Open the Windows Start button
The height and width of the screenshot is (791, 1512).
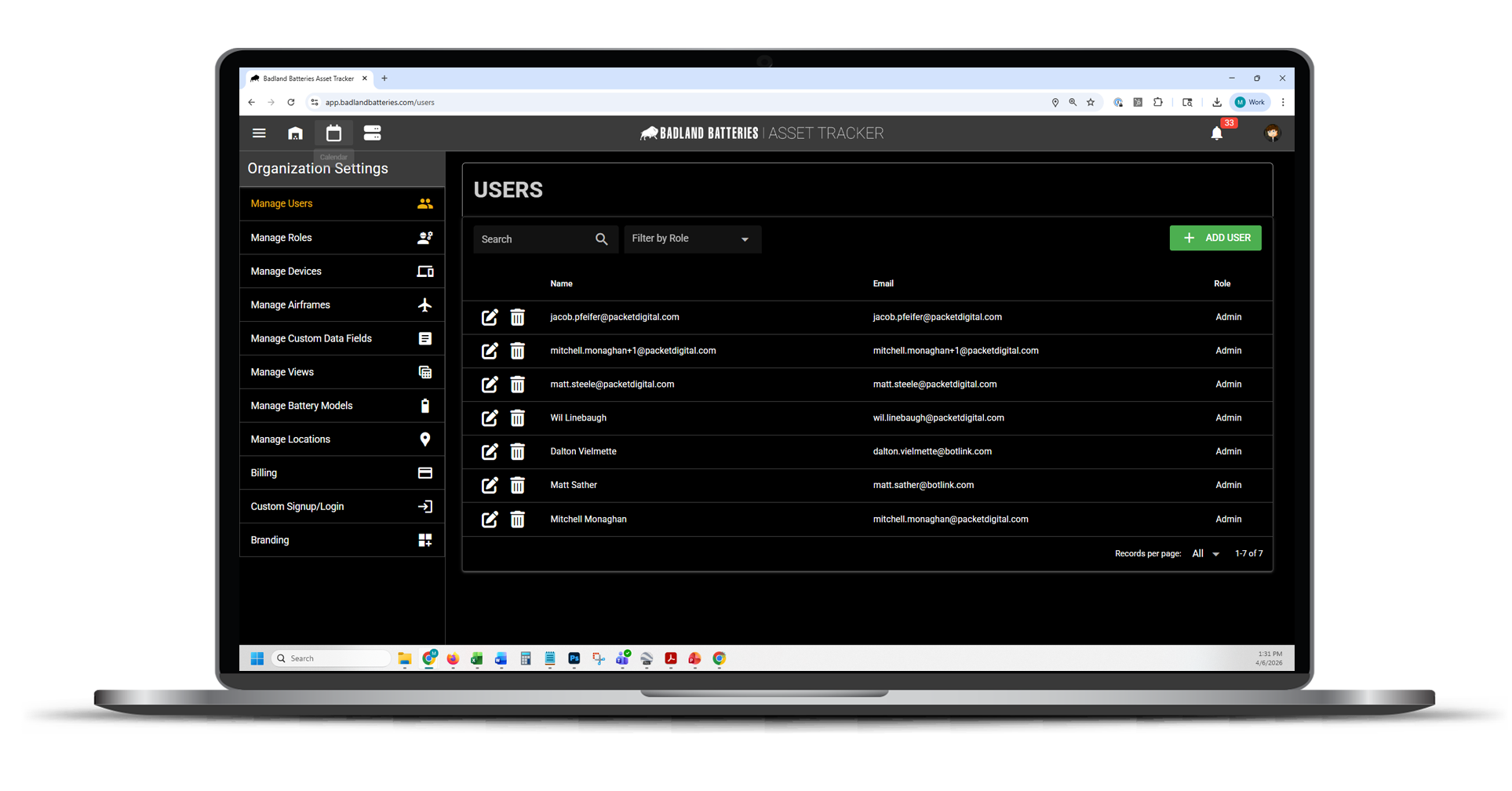click(257, 659)
